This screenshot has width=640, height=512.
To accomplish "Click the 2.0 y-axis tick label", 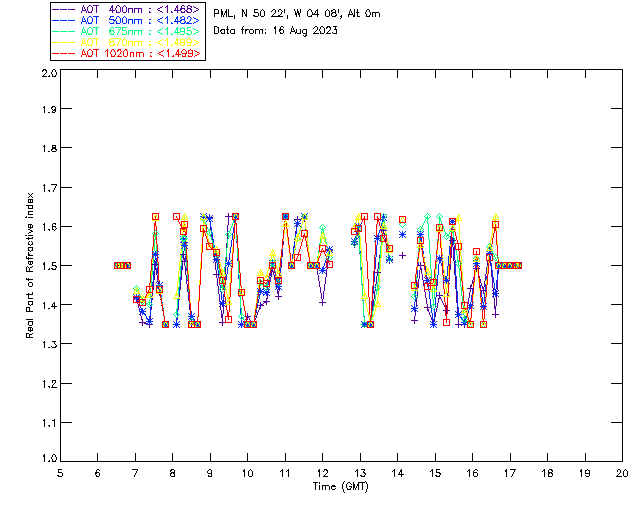I will (x=49, y=73).
